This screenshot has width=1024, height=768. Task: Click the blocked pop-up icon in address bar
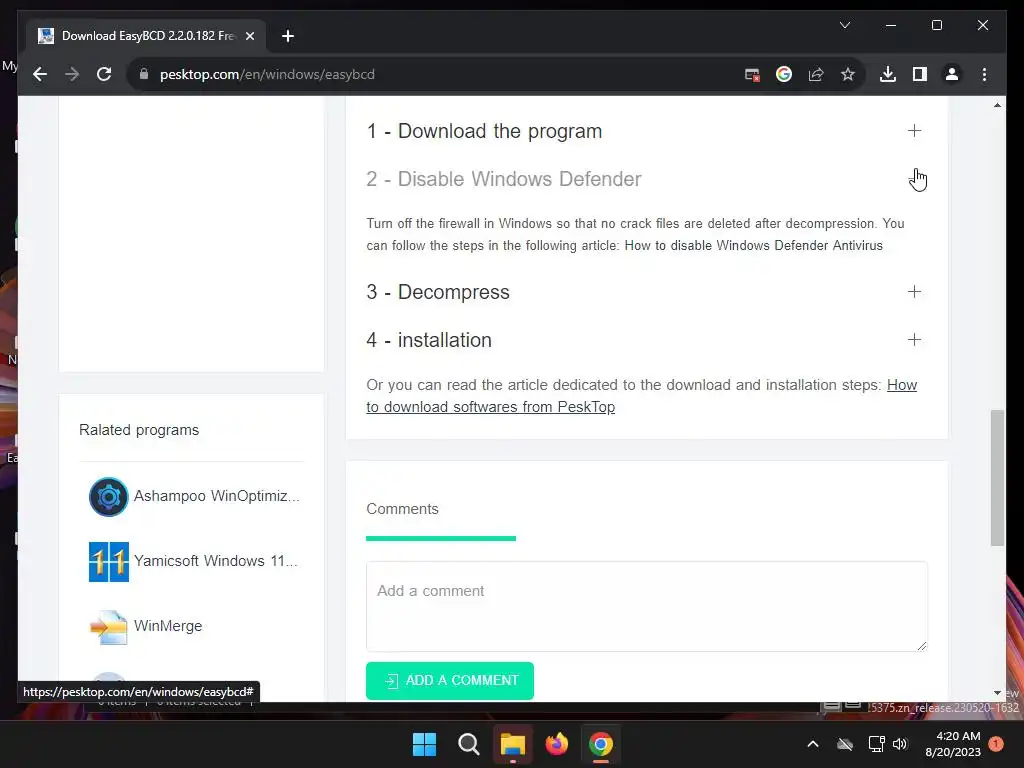pyautogui.click(x=752, y=75)
